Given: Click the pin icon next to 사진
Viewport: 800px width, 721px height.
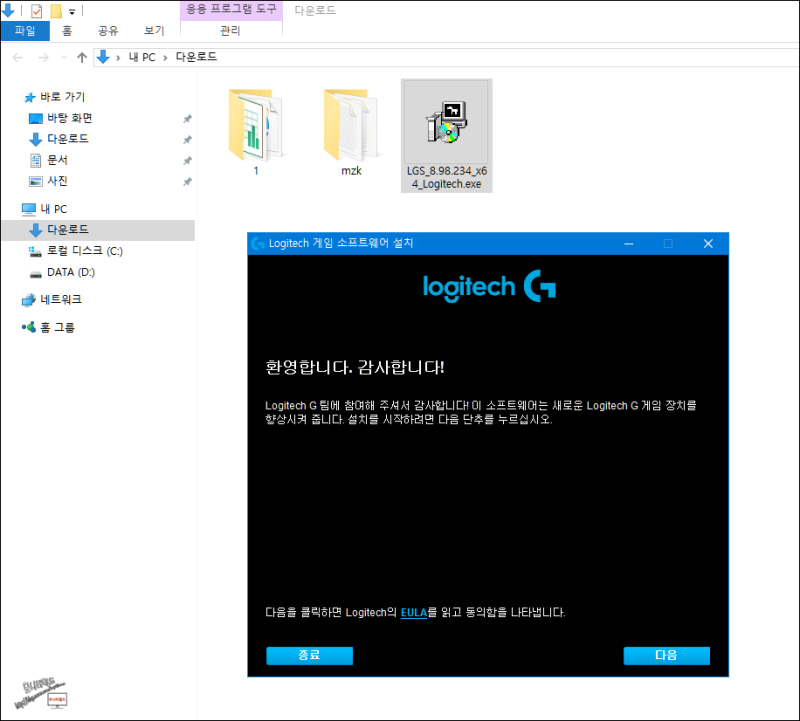Looking at the screenshot, I should coord(188,182).
